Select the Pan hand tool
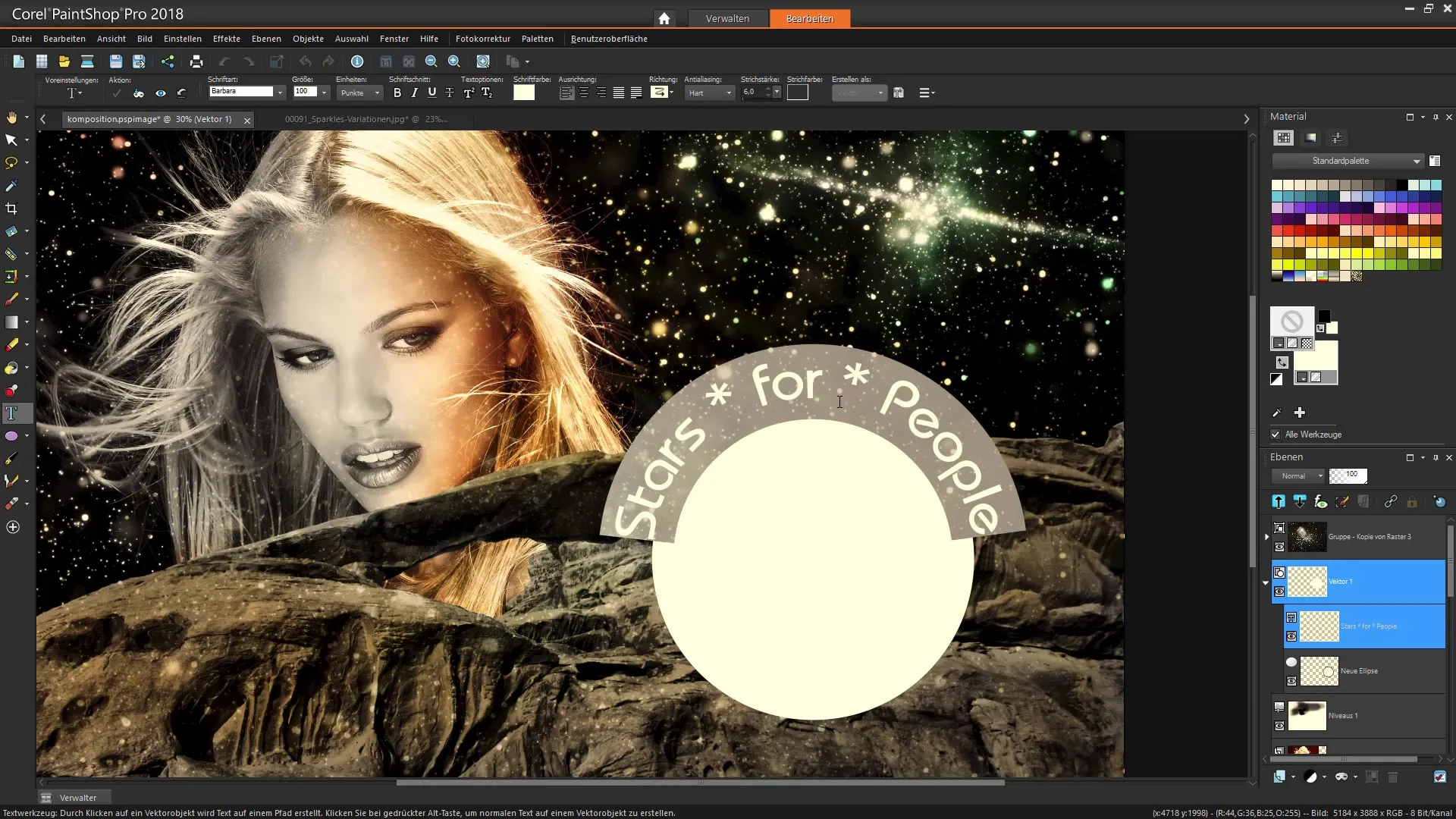1456x819 pixels. coord(11,118)
